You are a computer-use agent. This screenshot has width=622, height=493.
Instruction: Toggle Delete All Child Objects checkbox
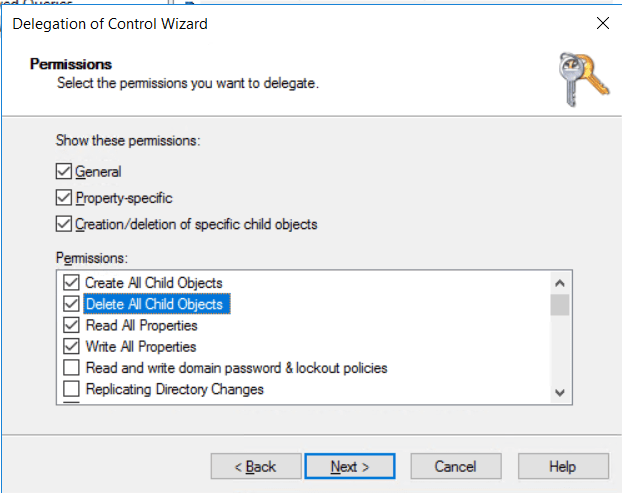point(71,304)
